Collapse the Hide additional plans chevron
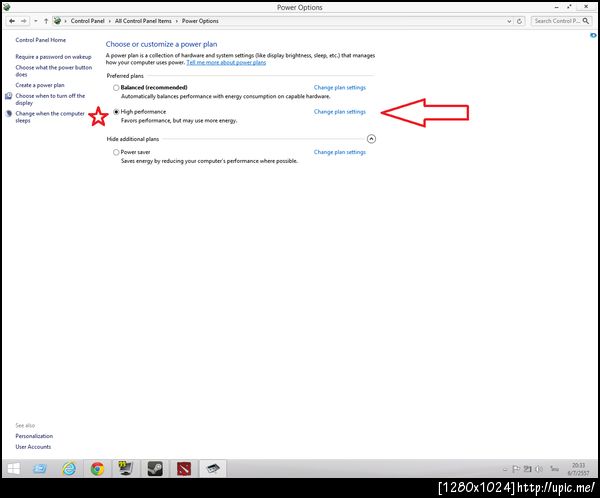 click(x=371, y=139)
